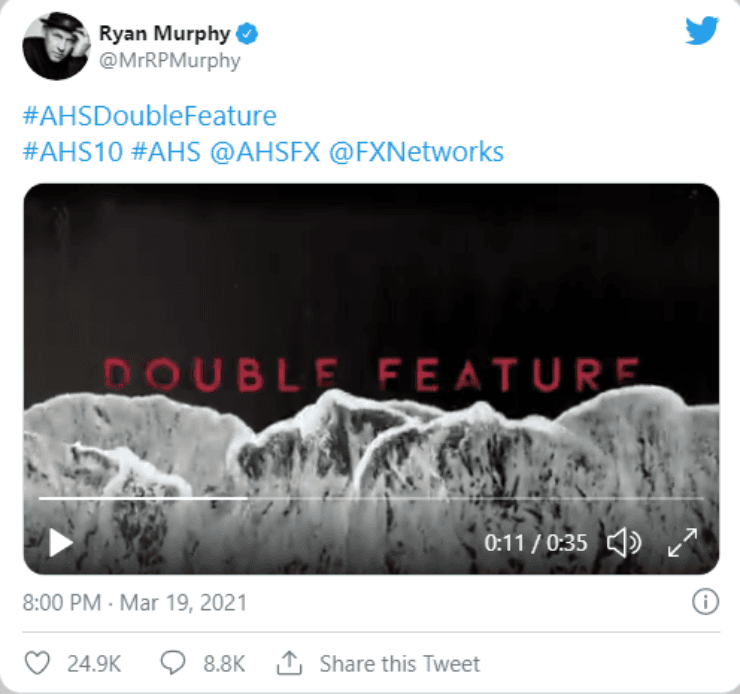740x694 pixels.
Task: Open the #AHS10 hashtag link
Action: tap(73, 152)
